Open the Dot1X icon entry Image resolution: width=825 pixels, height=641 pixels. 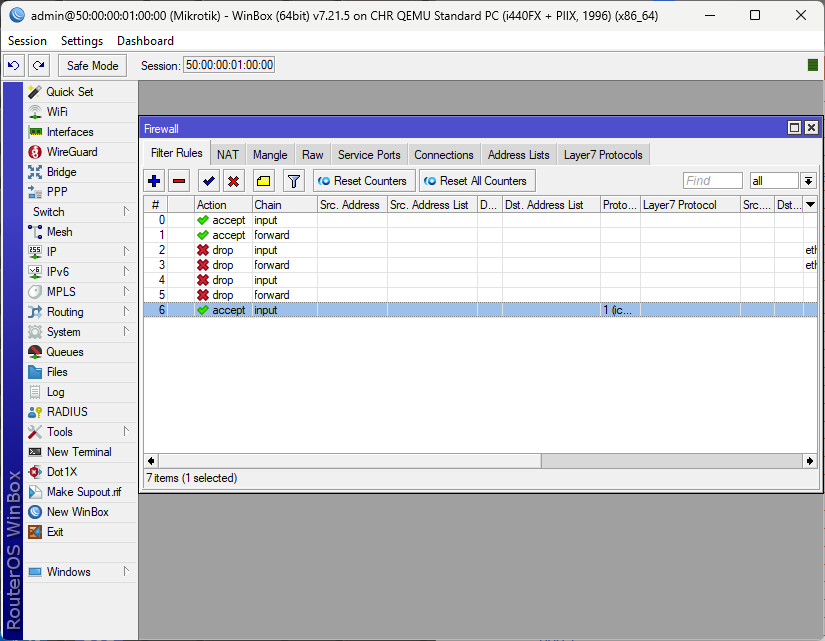pos(35,472)
